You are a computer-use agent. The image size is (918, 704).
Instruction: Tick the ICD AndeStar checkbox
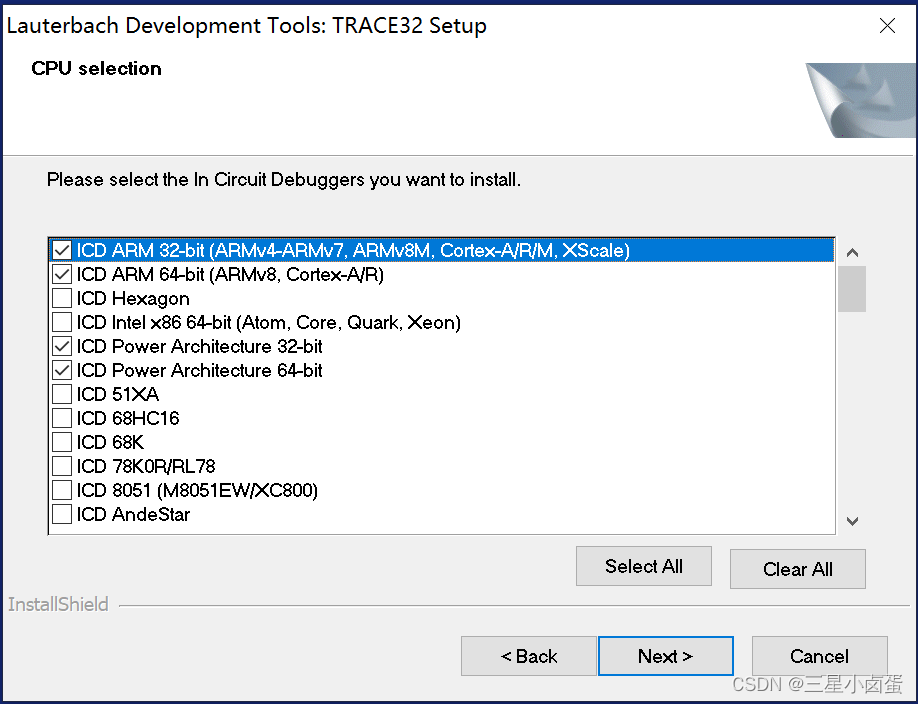click(62, 514)
